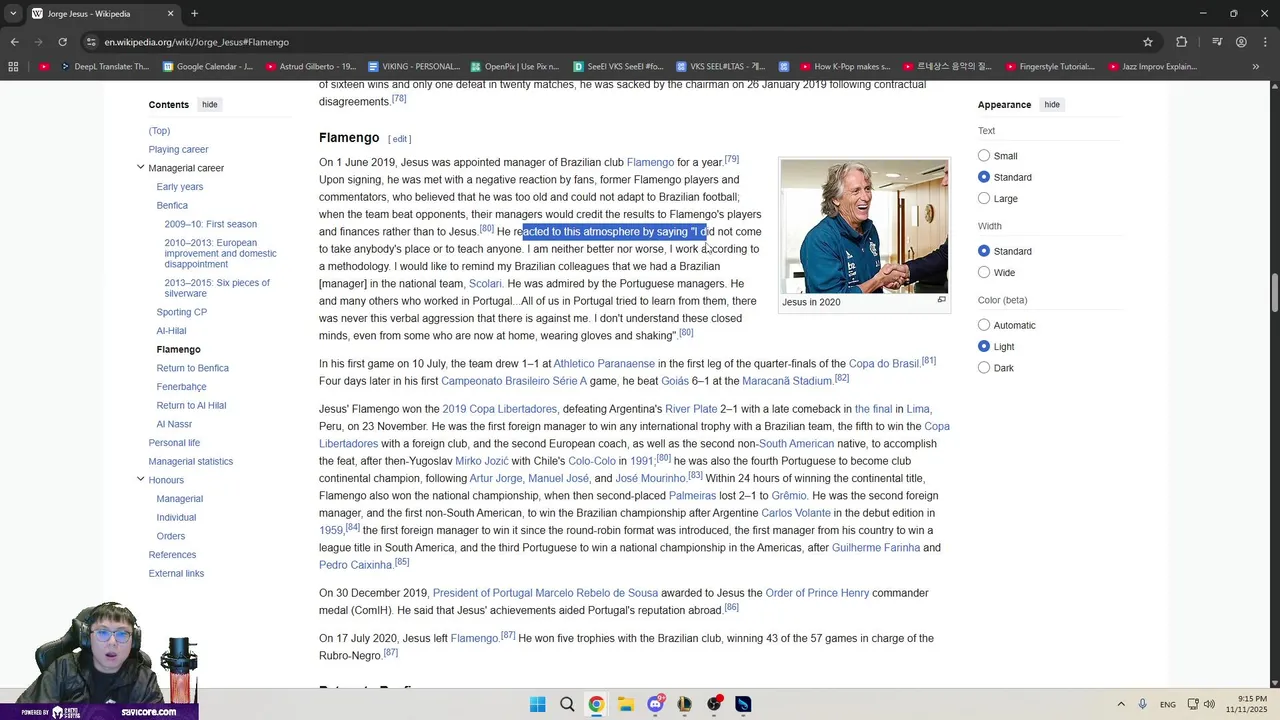Go to Playing career section
This screenshot has width=1280, height=720.
click(x=178, y=149)
